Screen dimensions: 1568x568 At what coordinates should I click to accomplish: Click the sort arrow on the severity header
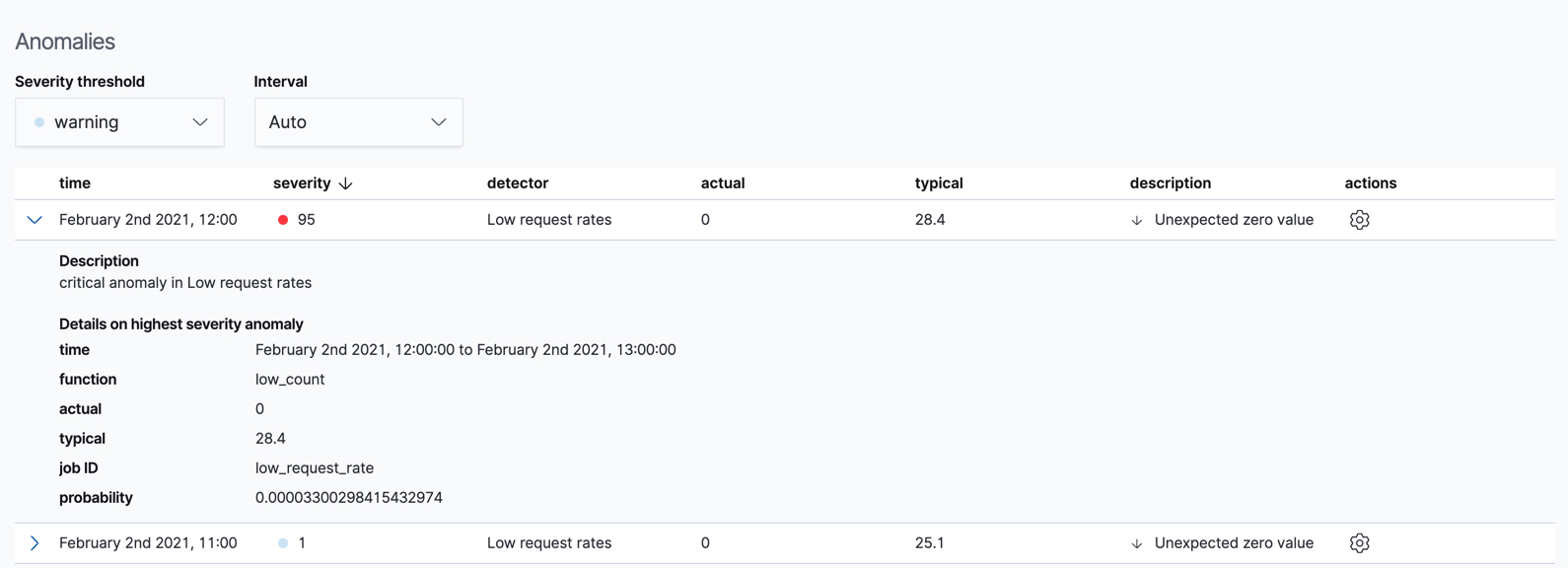pos(345,182)
